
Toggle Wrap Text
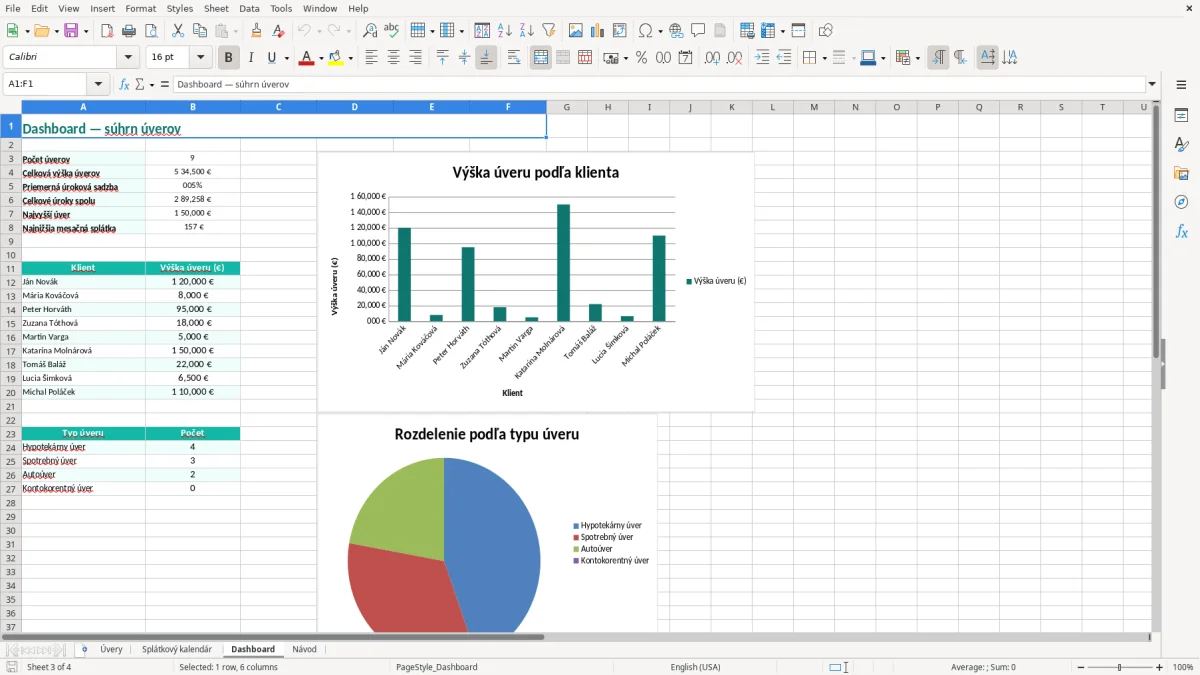point(514,58)
